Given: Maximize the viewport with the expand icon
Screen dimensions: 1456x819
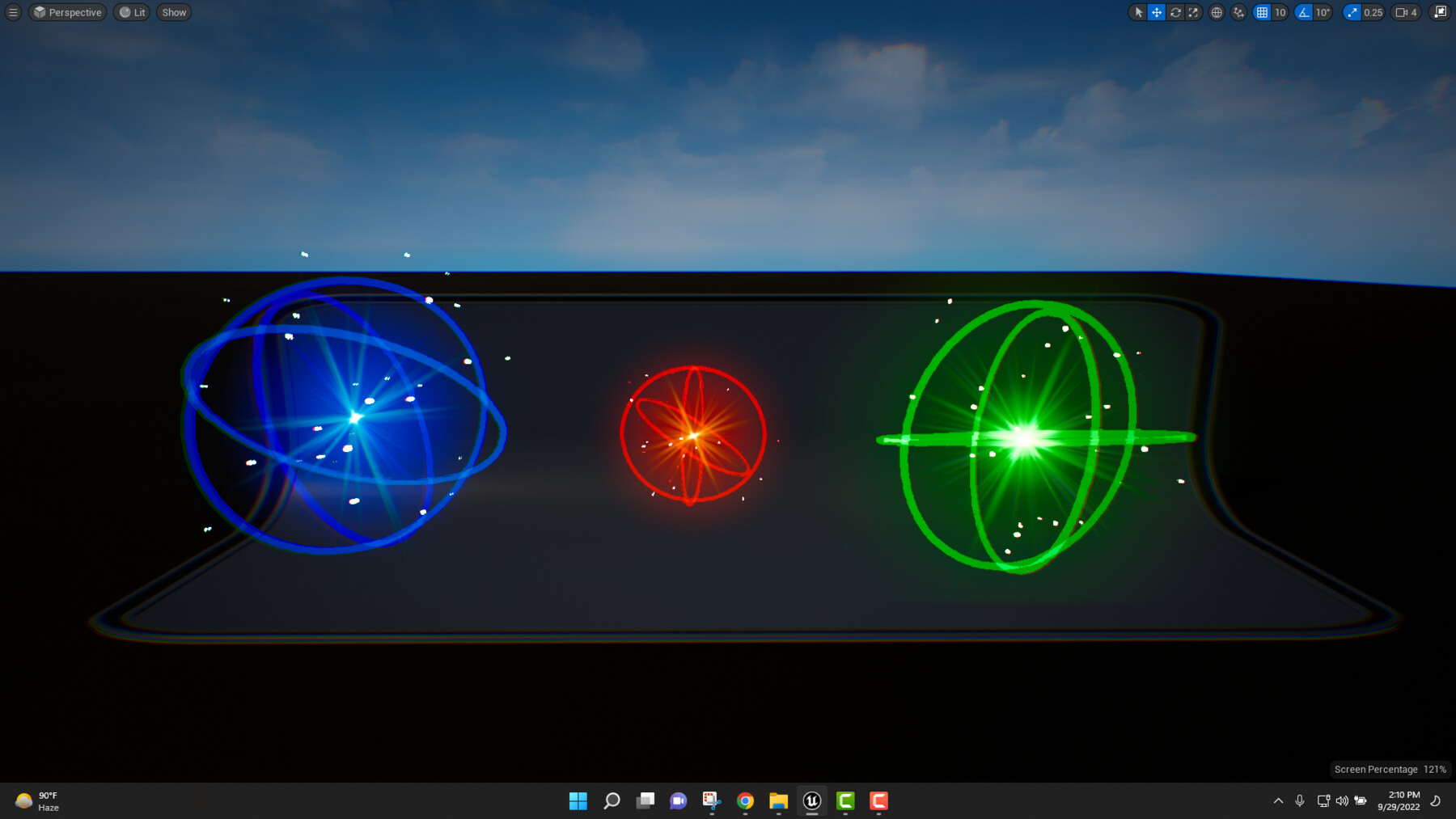Looking at the screenshot, I should pos(1441,12).
